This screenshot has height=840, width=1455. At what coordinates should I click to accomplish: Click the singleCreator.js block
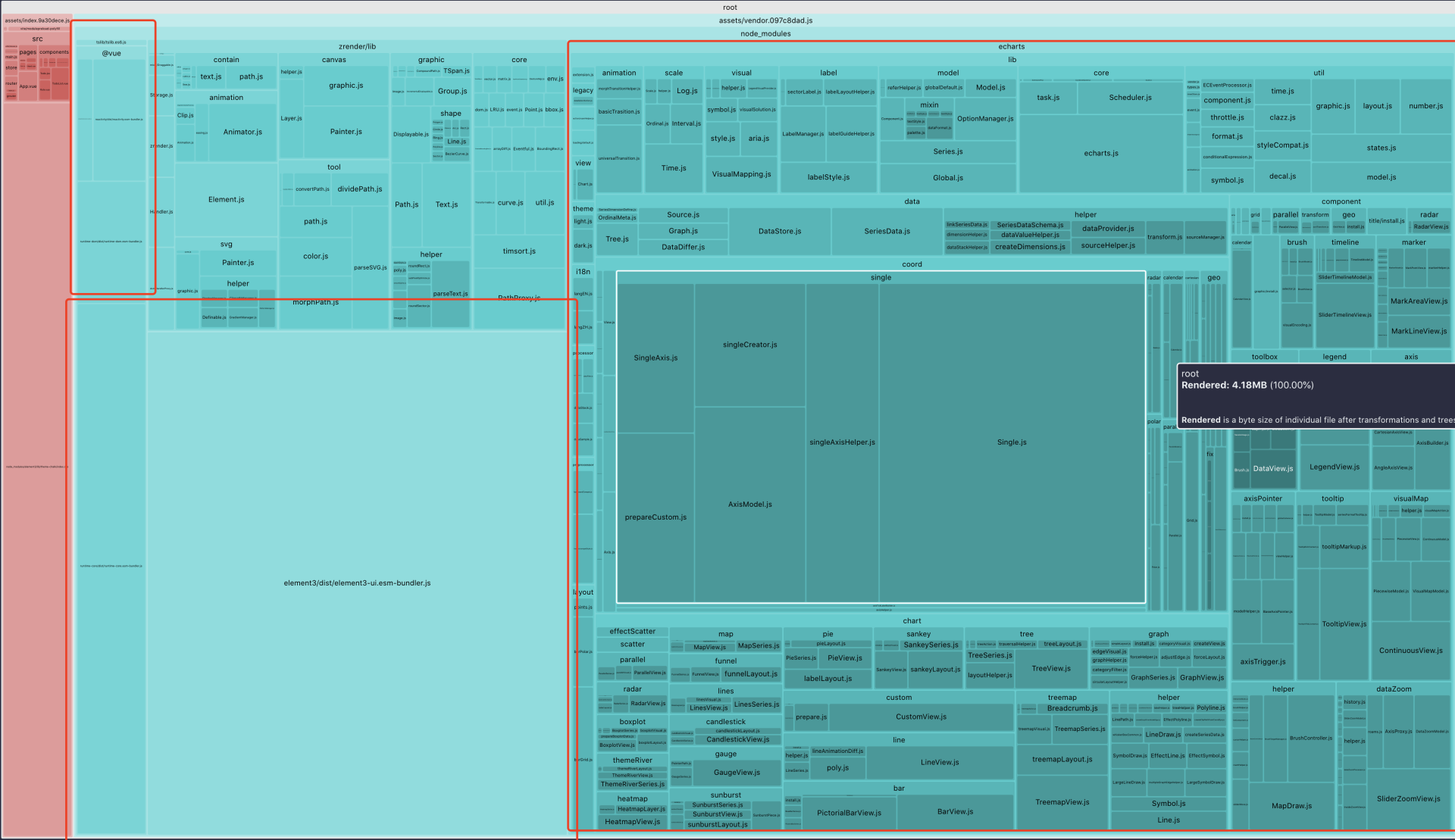(x=749, y=345)
